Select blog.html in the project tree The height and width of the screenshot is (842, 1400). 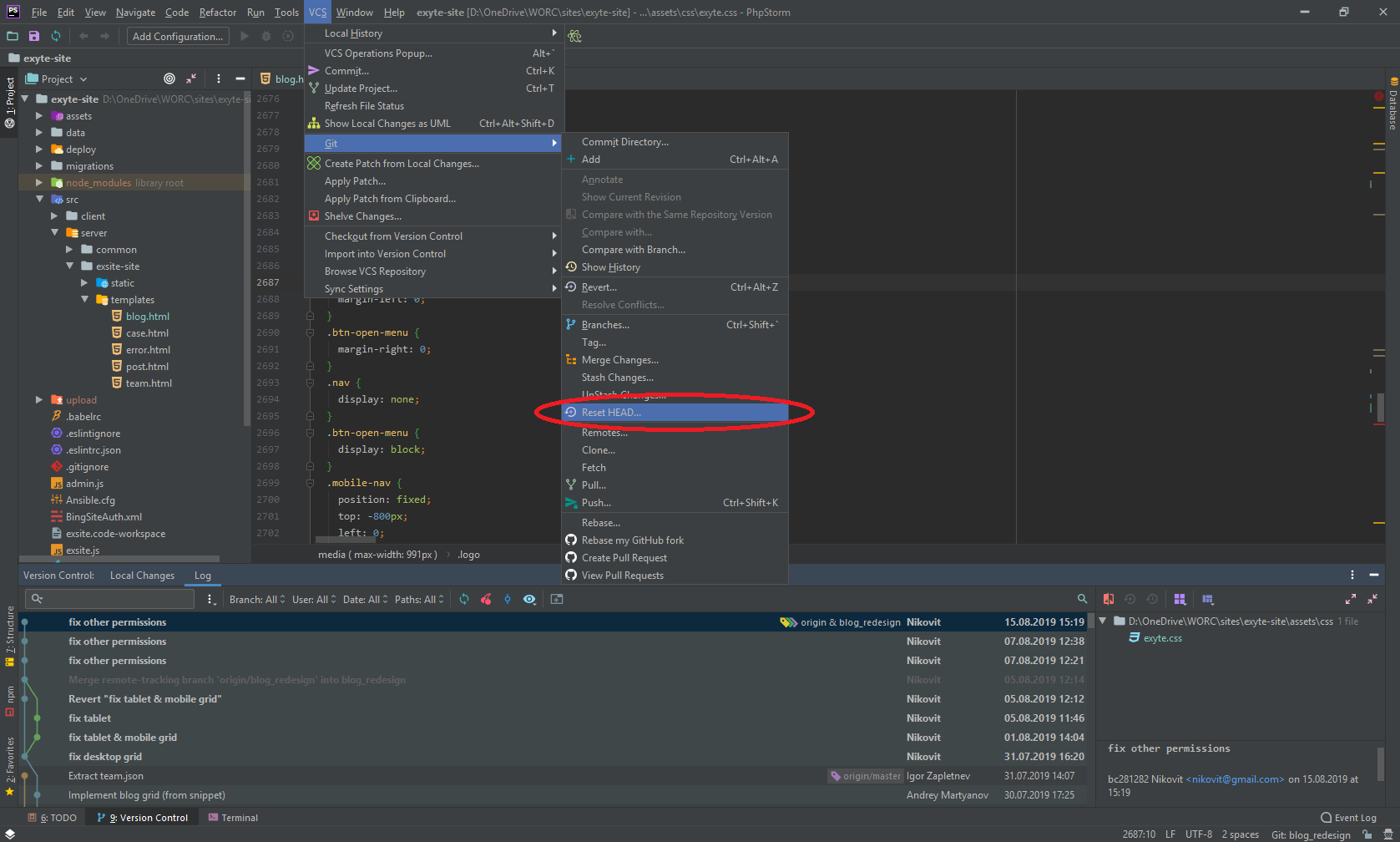tap(147, 317)
